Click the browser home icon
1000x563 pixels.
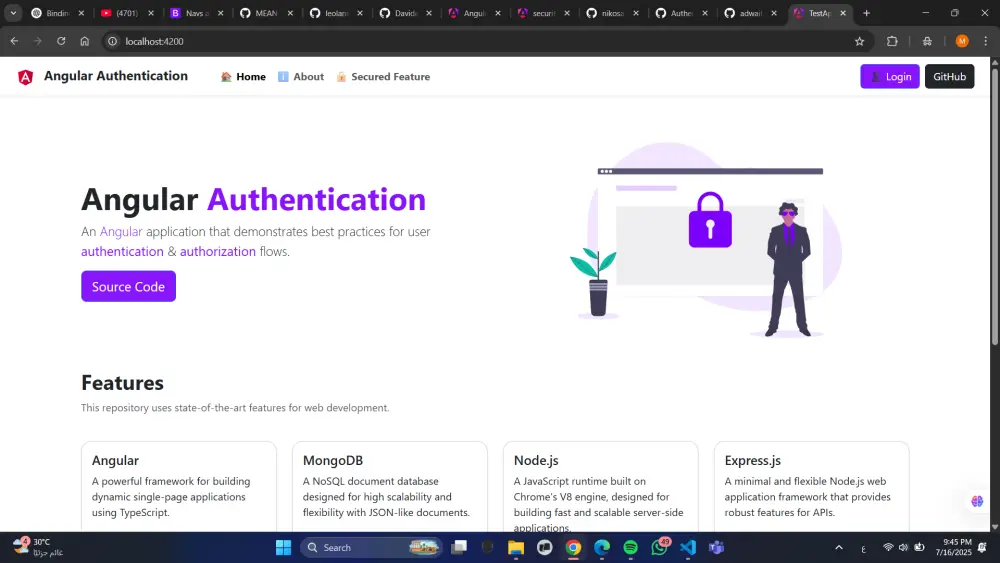point(85,41)
